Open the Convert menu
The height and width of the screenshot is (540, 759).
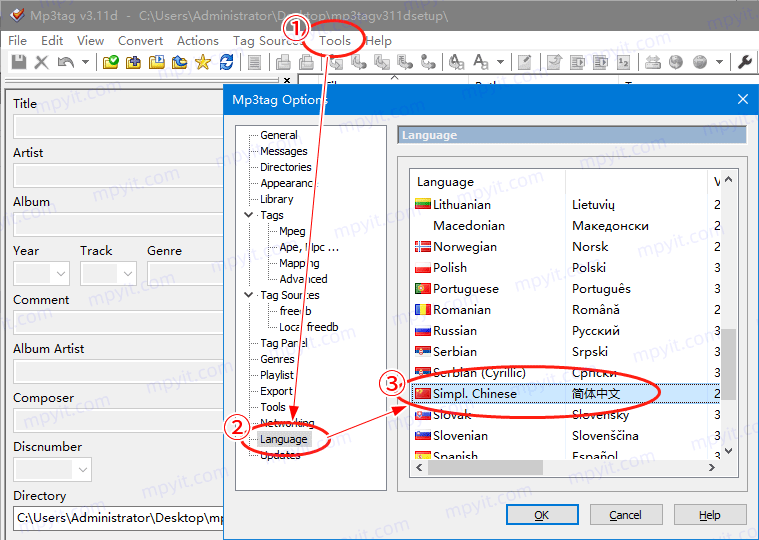click(140, 41)
